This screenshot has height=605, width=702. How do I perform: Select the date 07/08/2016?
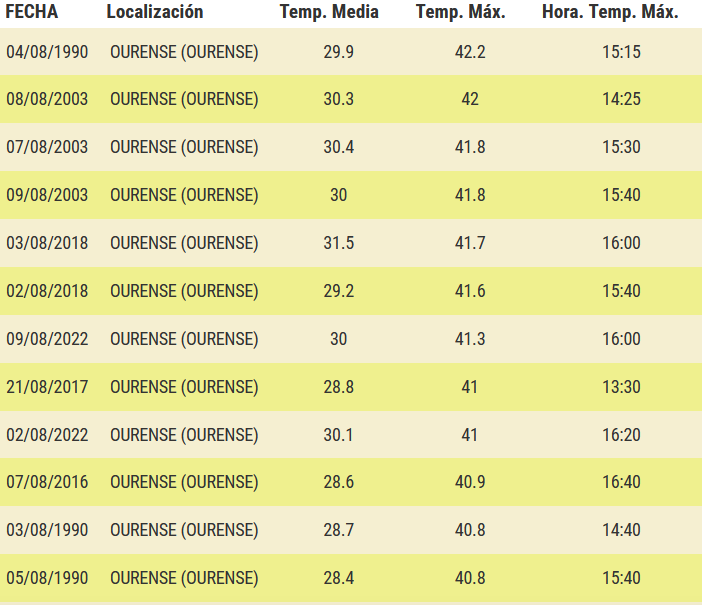(x=47, y=482)
